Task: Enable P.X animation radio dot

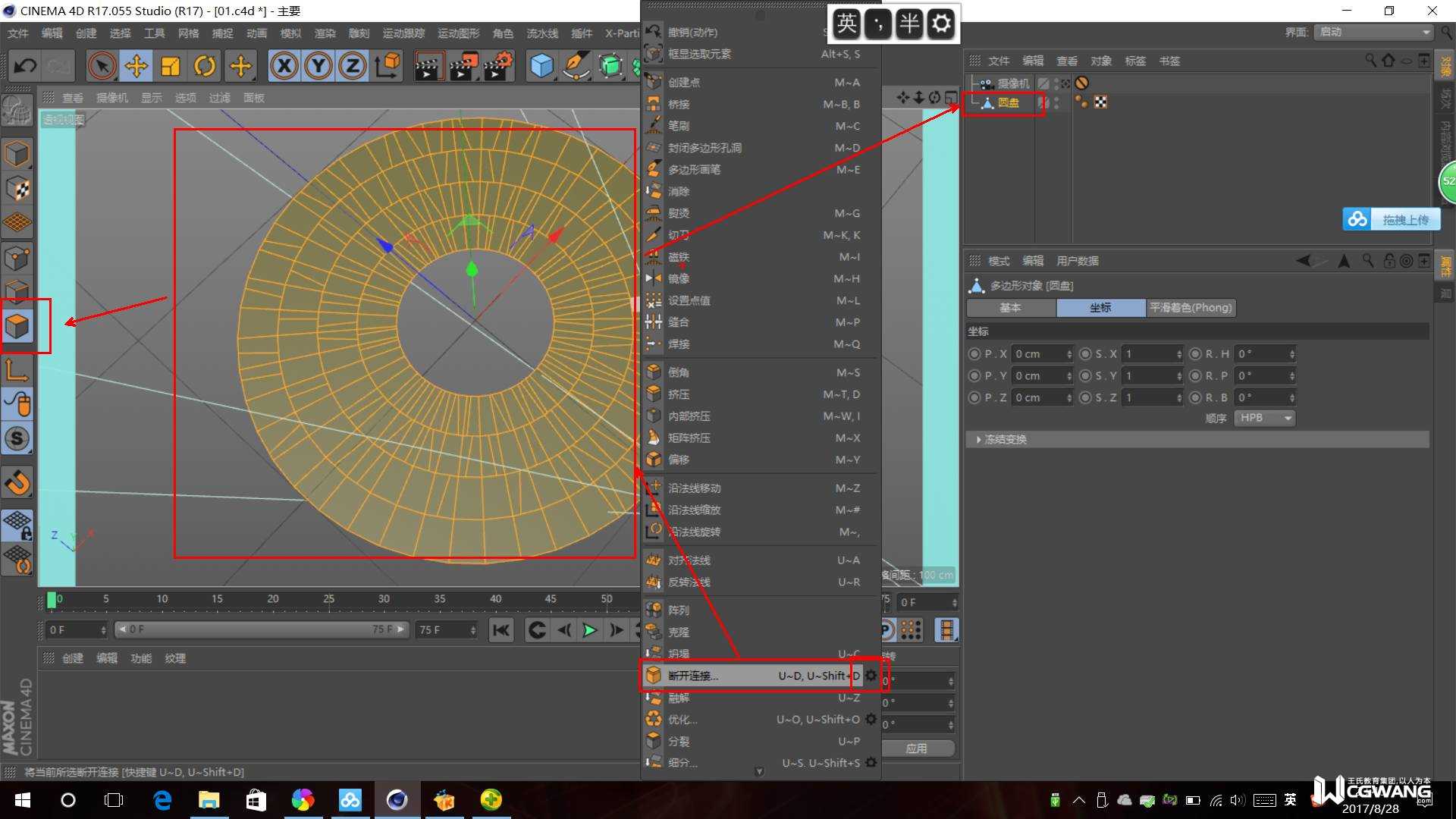Action: coord(974,354)
